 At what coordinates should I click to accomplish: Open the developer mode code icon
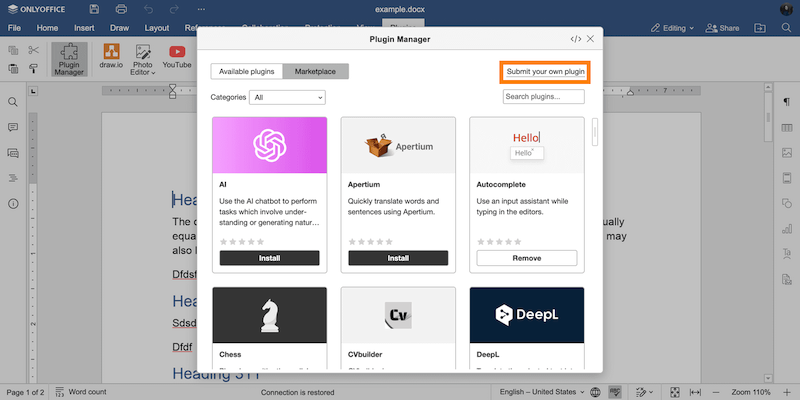(575, 39)
